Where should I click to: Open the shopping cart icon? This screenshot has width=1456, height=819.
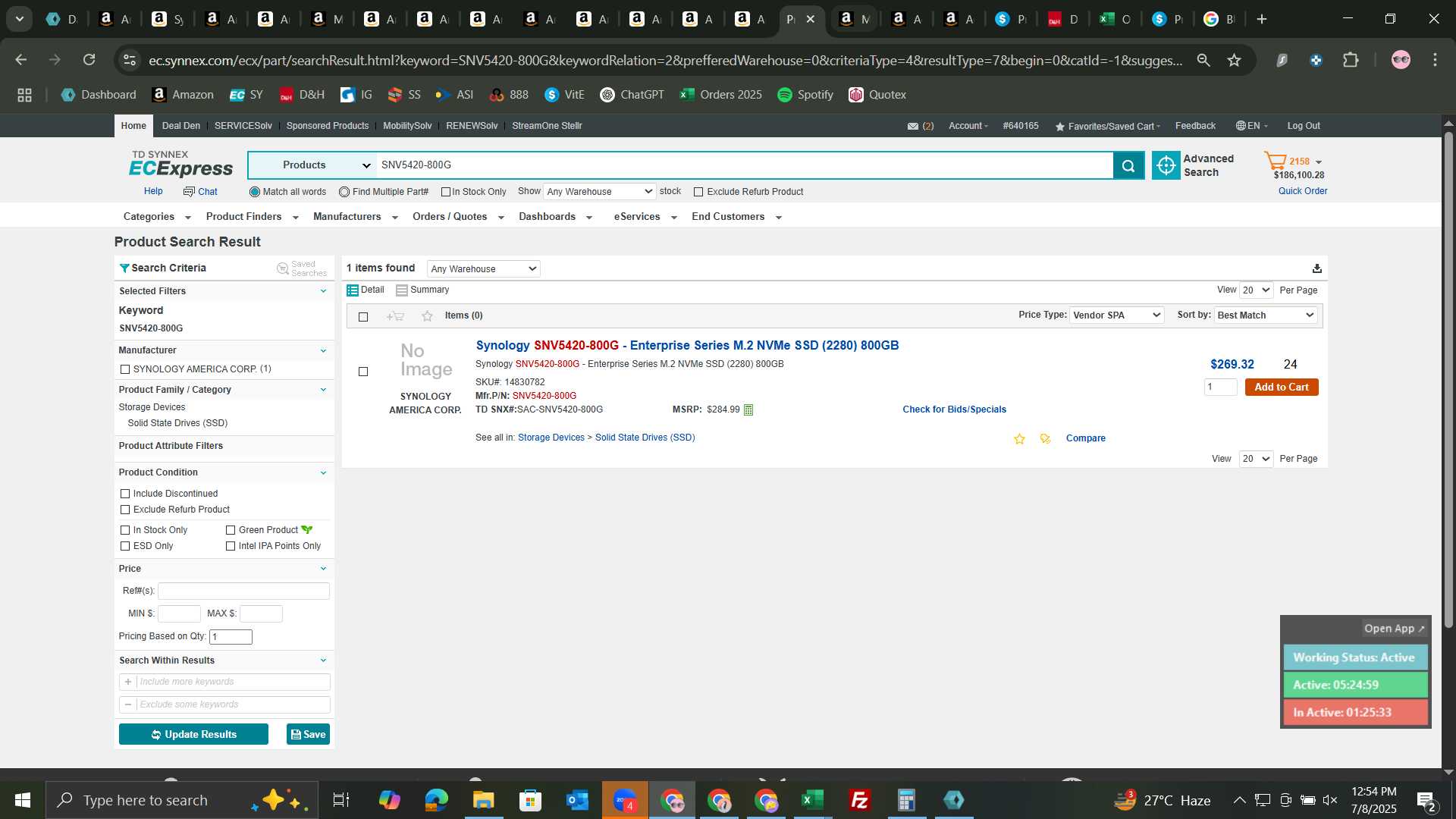pos(1275,161)
